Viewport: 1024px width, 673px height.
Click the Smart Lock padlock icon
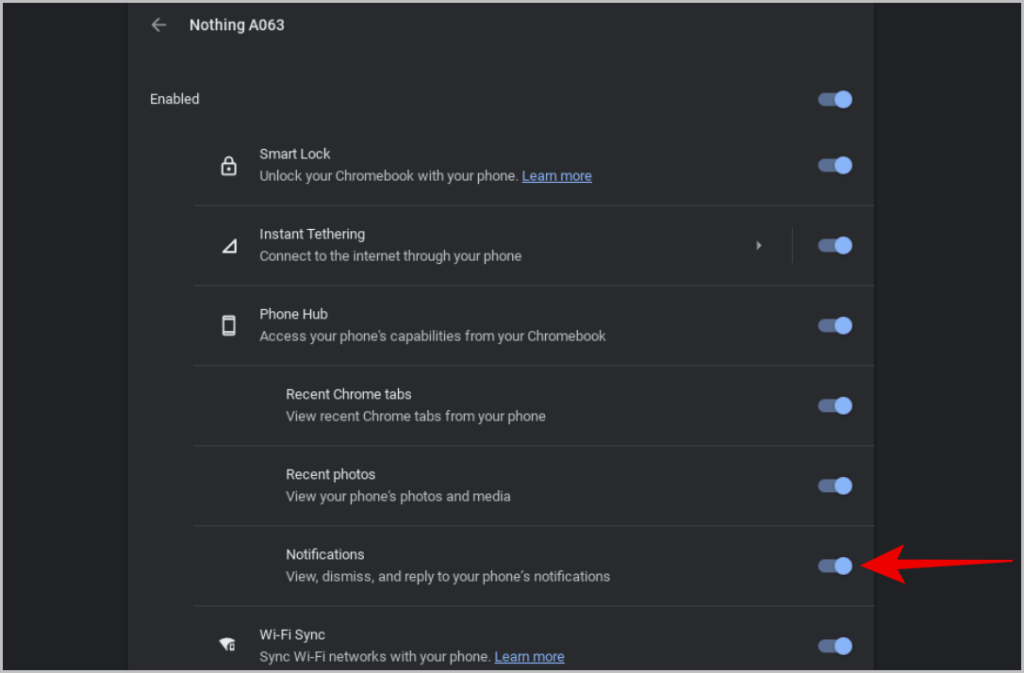pyautogui.click(x=229, y=166)
